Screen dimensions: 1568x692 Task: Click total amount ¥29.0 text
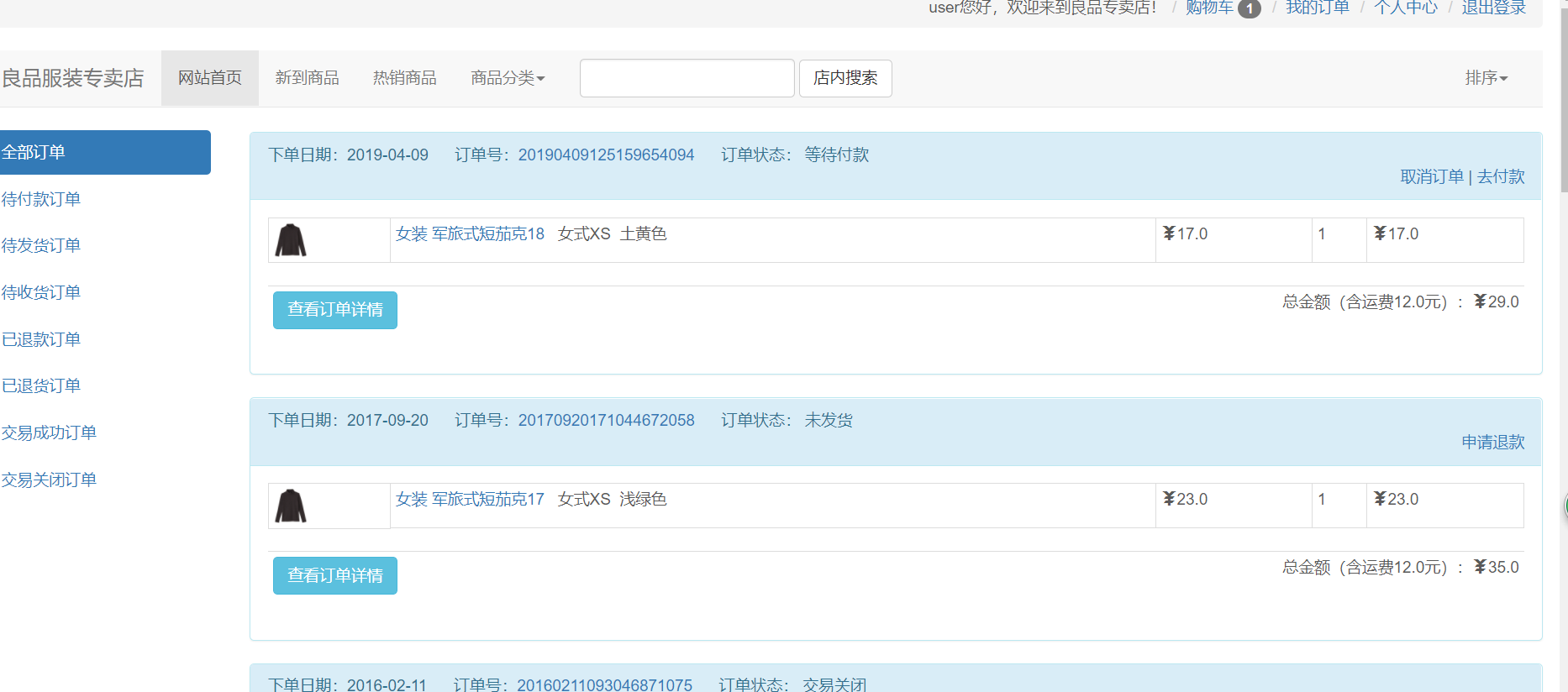[1496, 301]
